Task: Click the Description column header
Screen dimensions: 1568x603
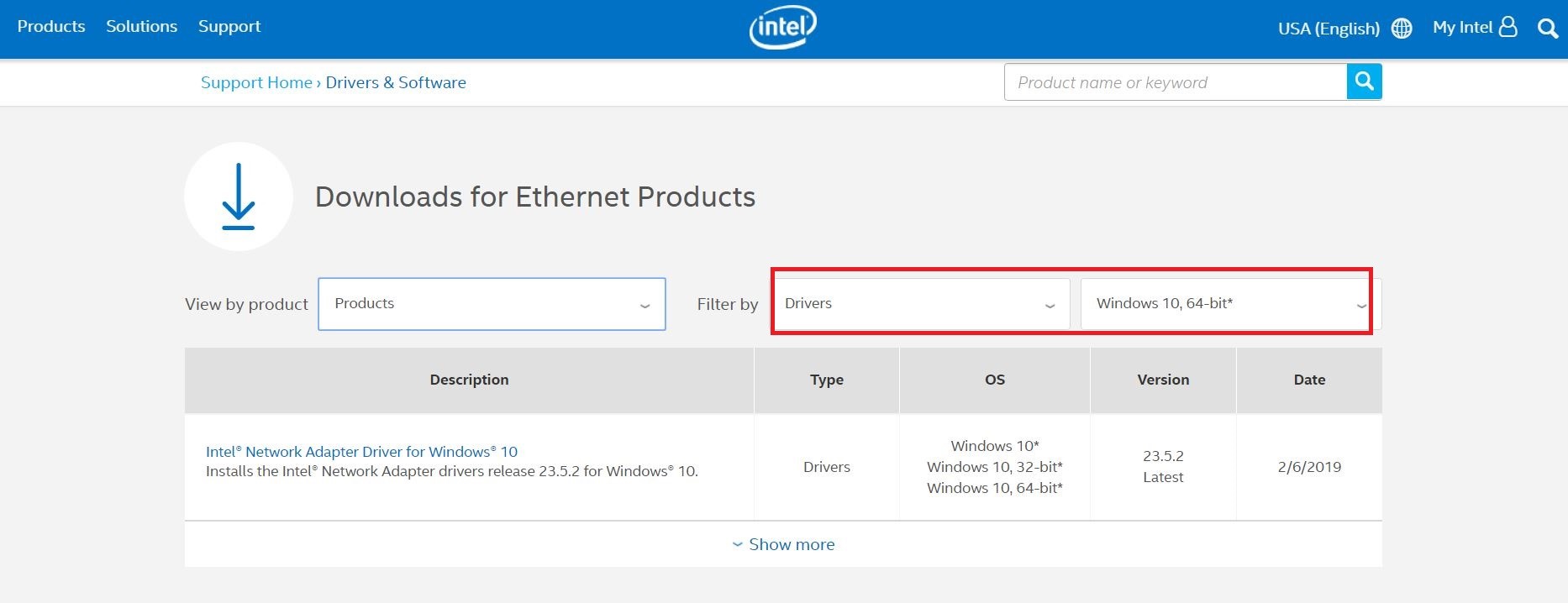Action: 469,380
